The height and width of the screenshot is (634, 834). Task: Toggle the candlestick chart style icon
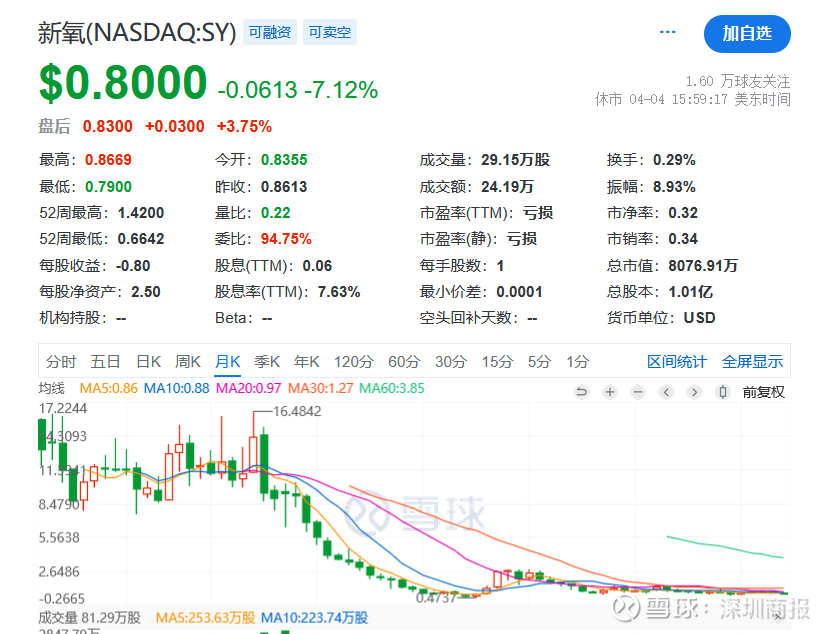point(722,393)
